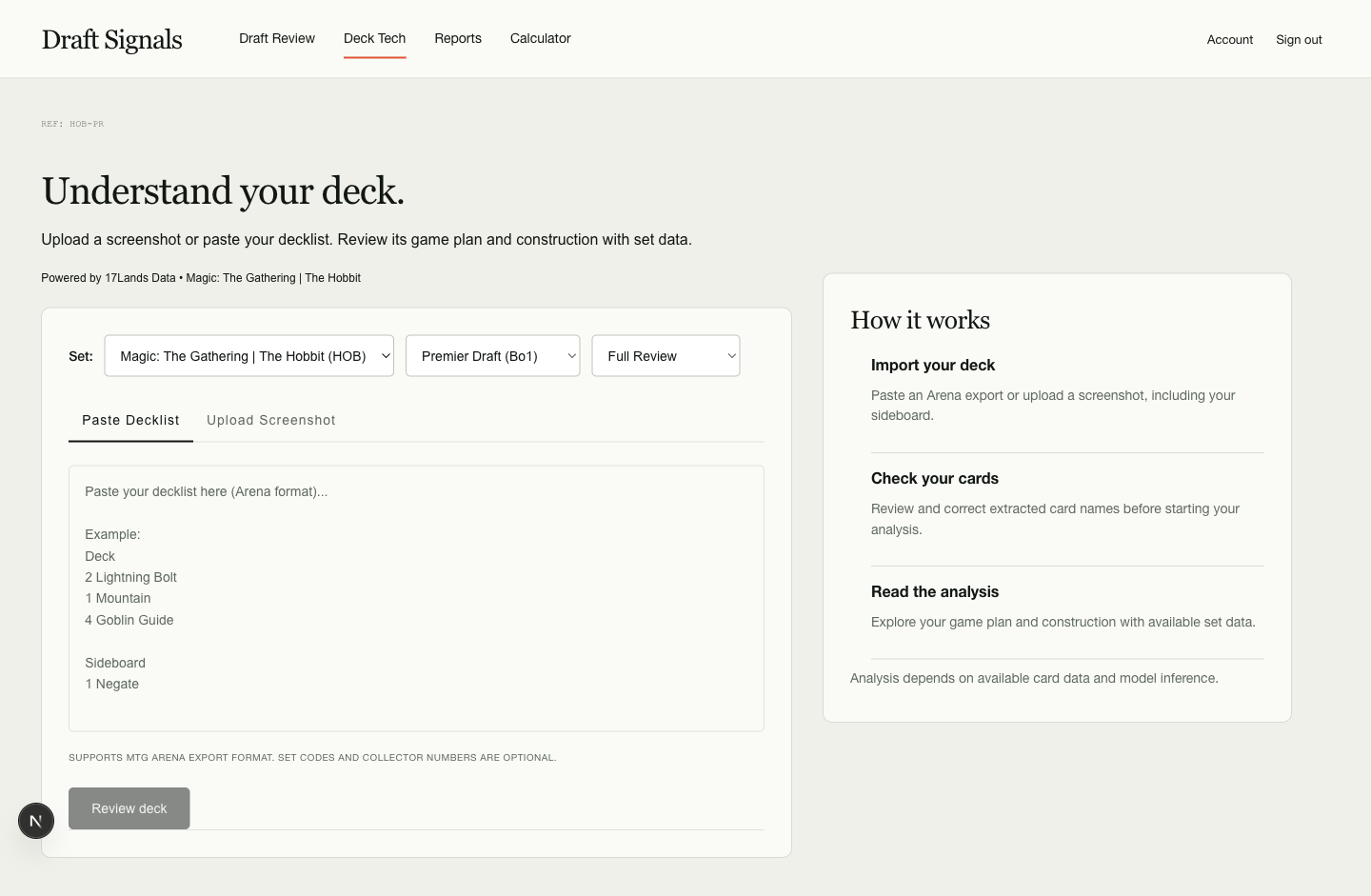Screen dimensions: 1371x896
Task: Click the Draft Signals logo
Action: click(112, 39)
